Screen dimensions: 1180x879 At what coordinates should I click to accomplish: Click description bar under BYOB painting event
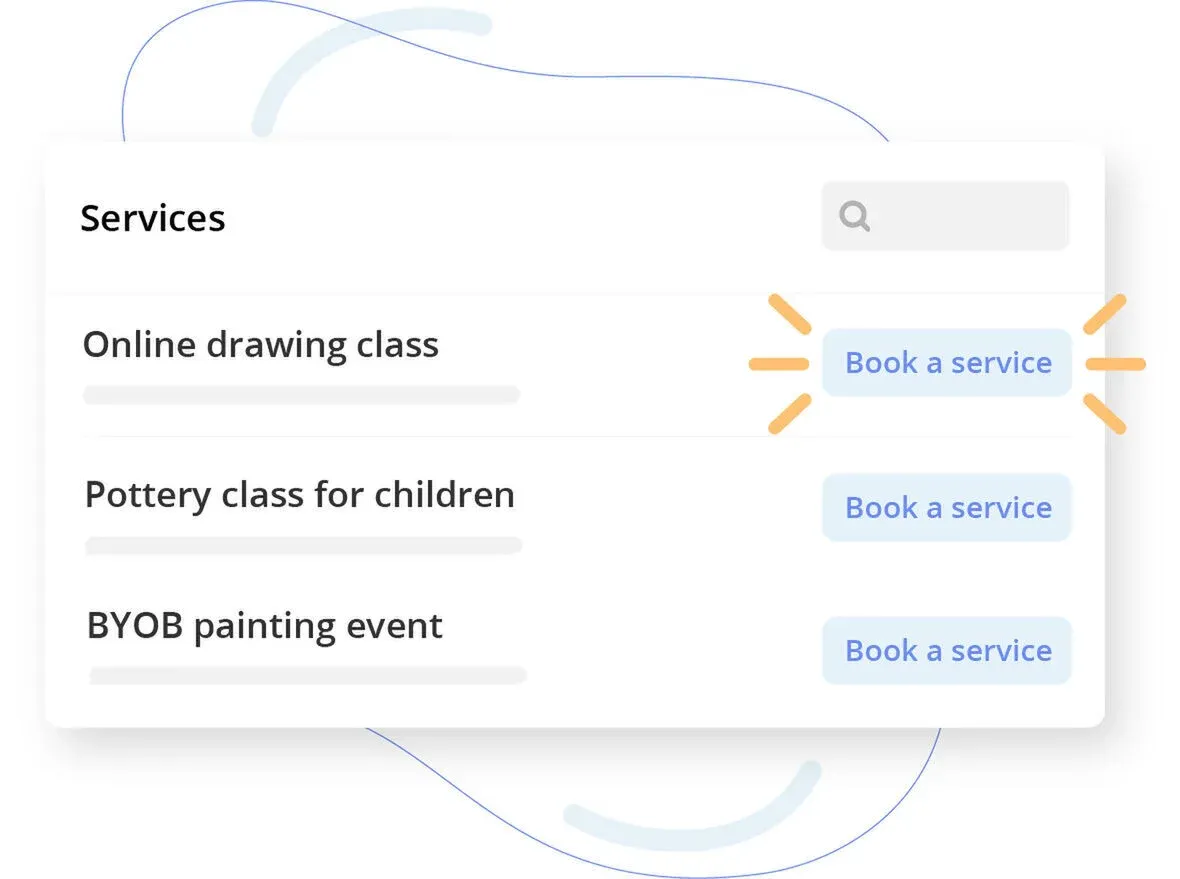(x=307, y=676)
